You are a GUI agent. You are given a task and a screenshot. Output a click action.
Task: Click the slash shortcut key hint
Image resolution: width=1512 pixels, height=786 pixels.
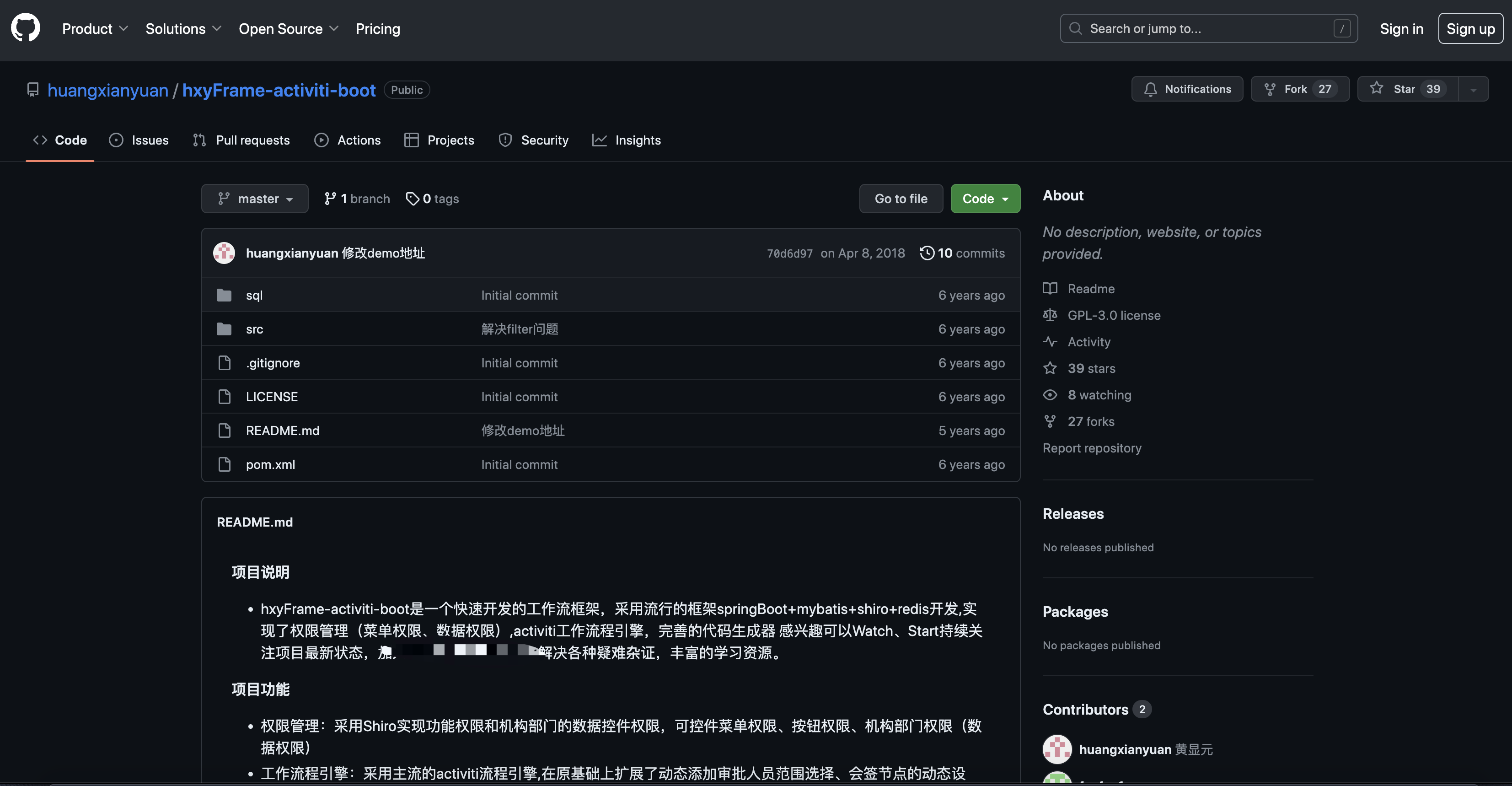1342,29
